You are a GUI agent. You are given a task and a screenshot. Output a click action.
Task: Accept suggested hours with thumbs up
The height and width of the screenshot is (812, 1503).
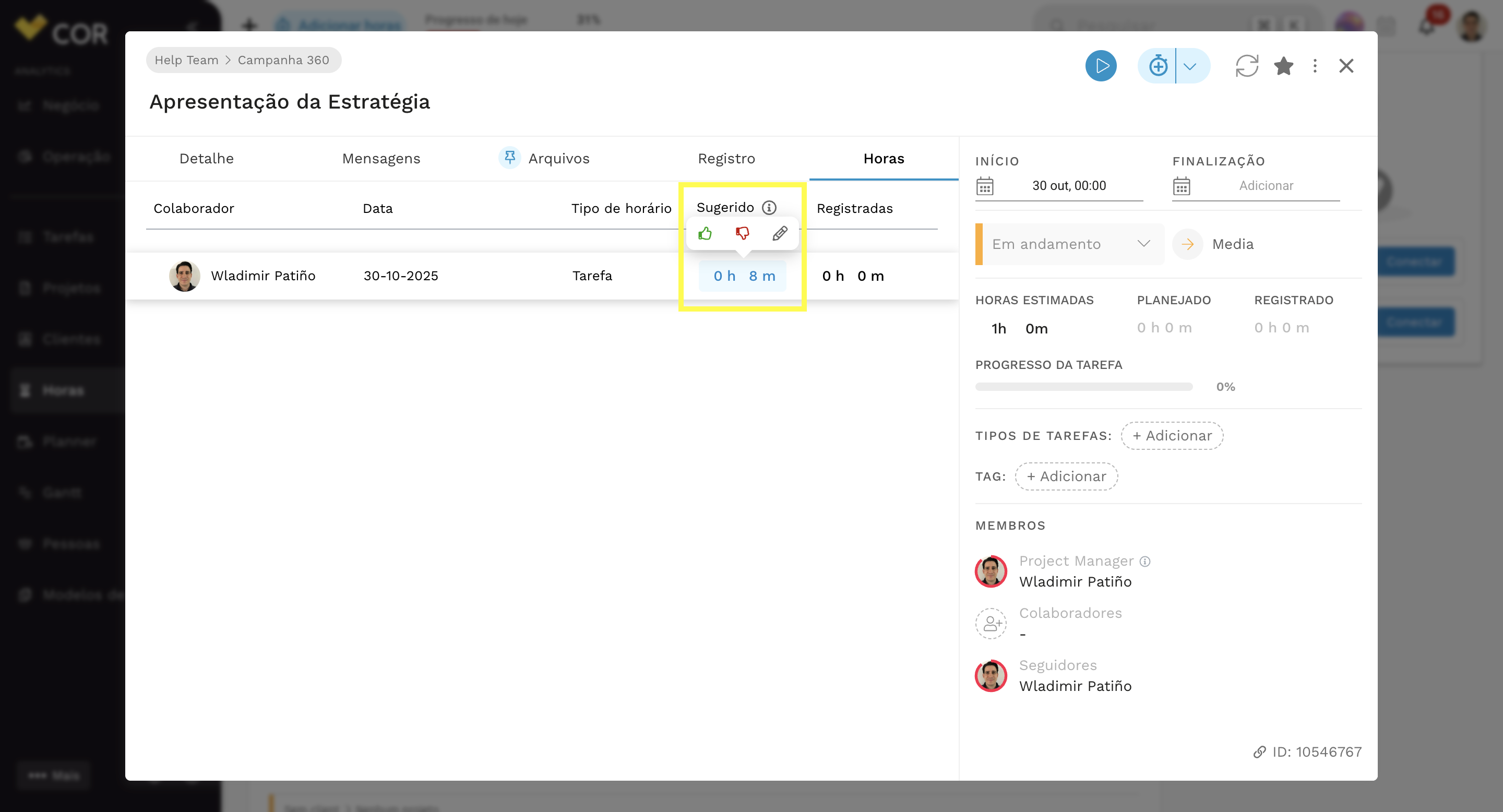coord(705,234)
